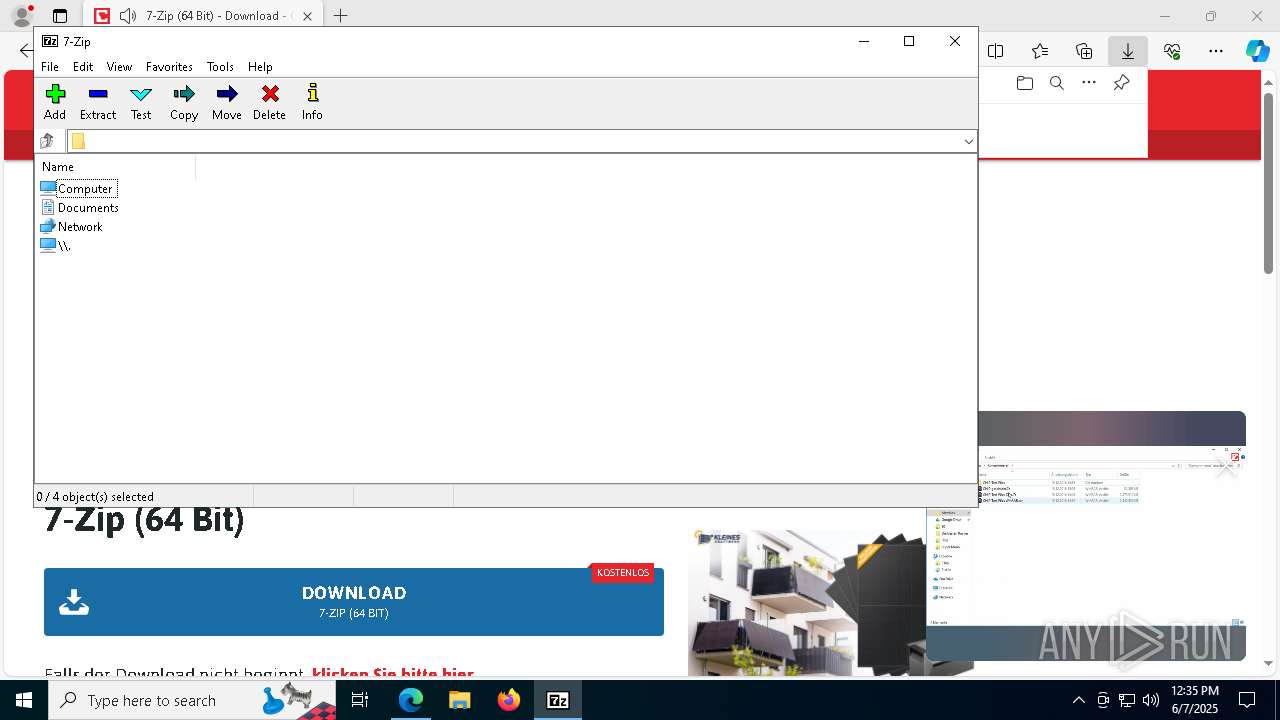This screenshot has height=720, width=1280.
Task: Open the Windows Start menu
Action: (24, 700)
